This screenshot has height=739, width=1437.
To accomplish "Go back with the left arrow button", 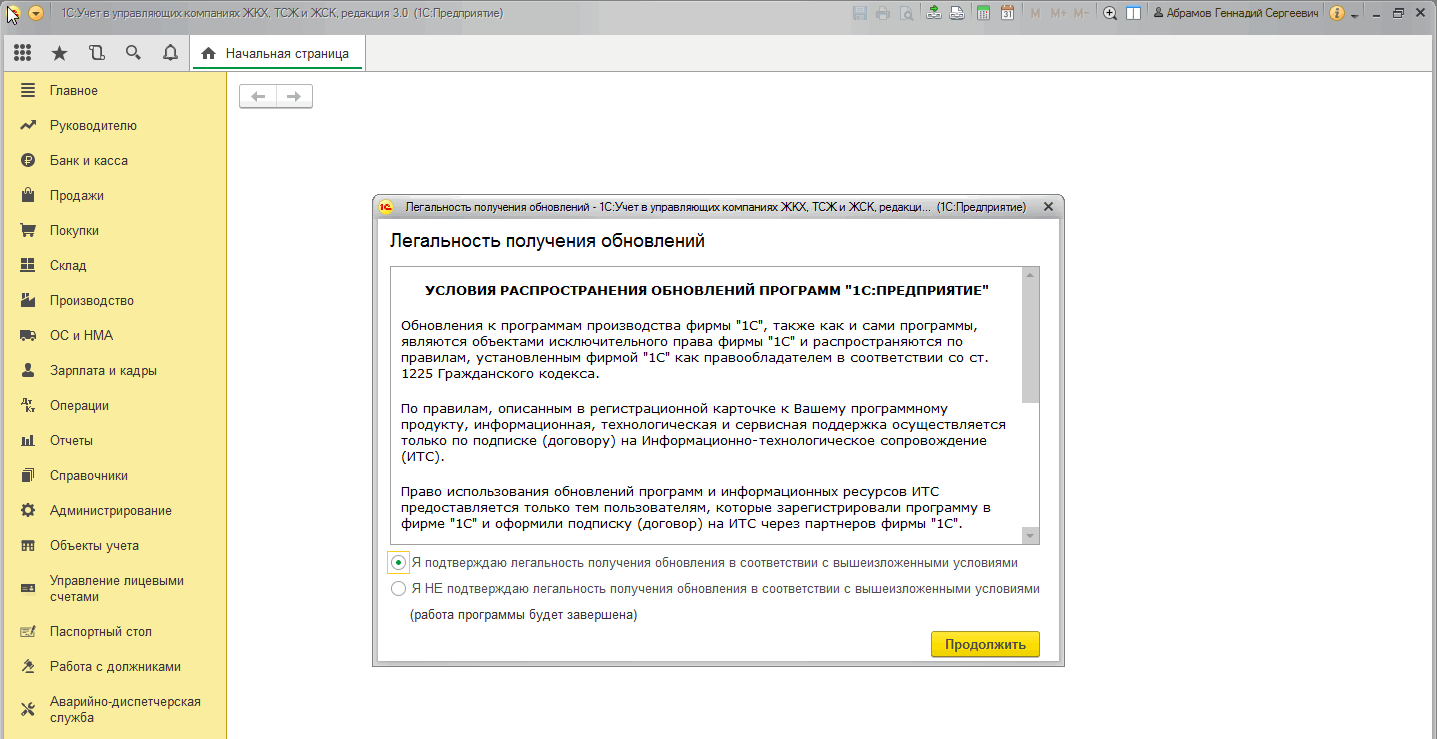I will pyautogui.click(x=258, y=96).
